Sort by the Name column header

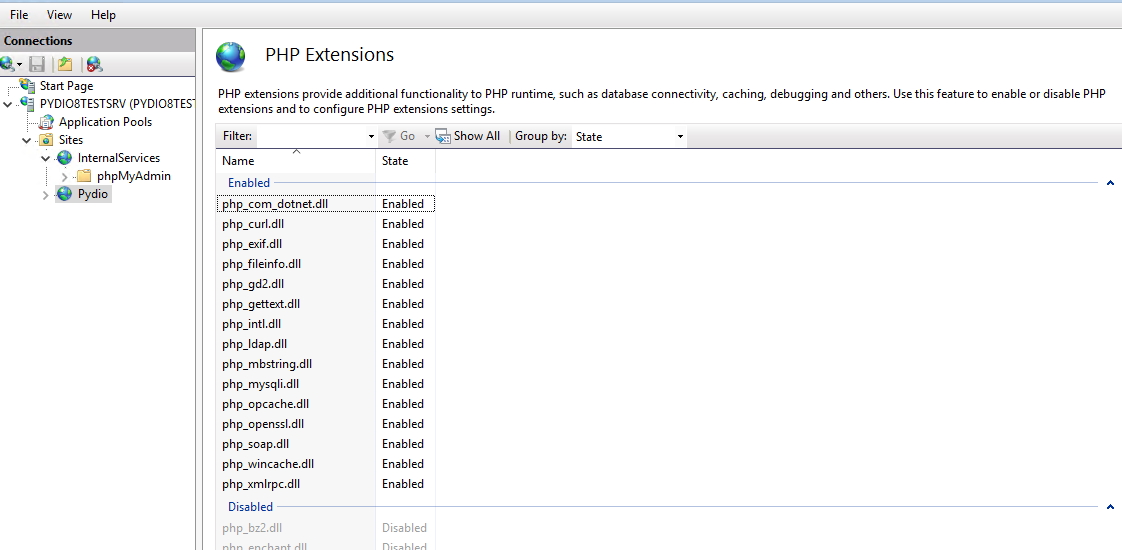pos(296,161)
